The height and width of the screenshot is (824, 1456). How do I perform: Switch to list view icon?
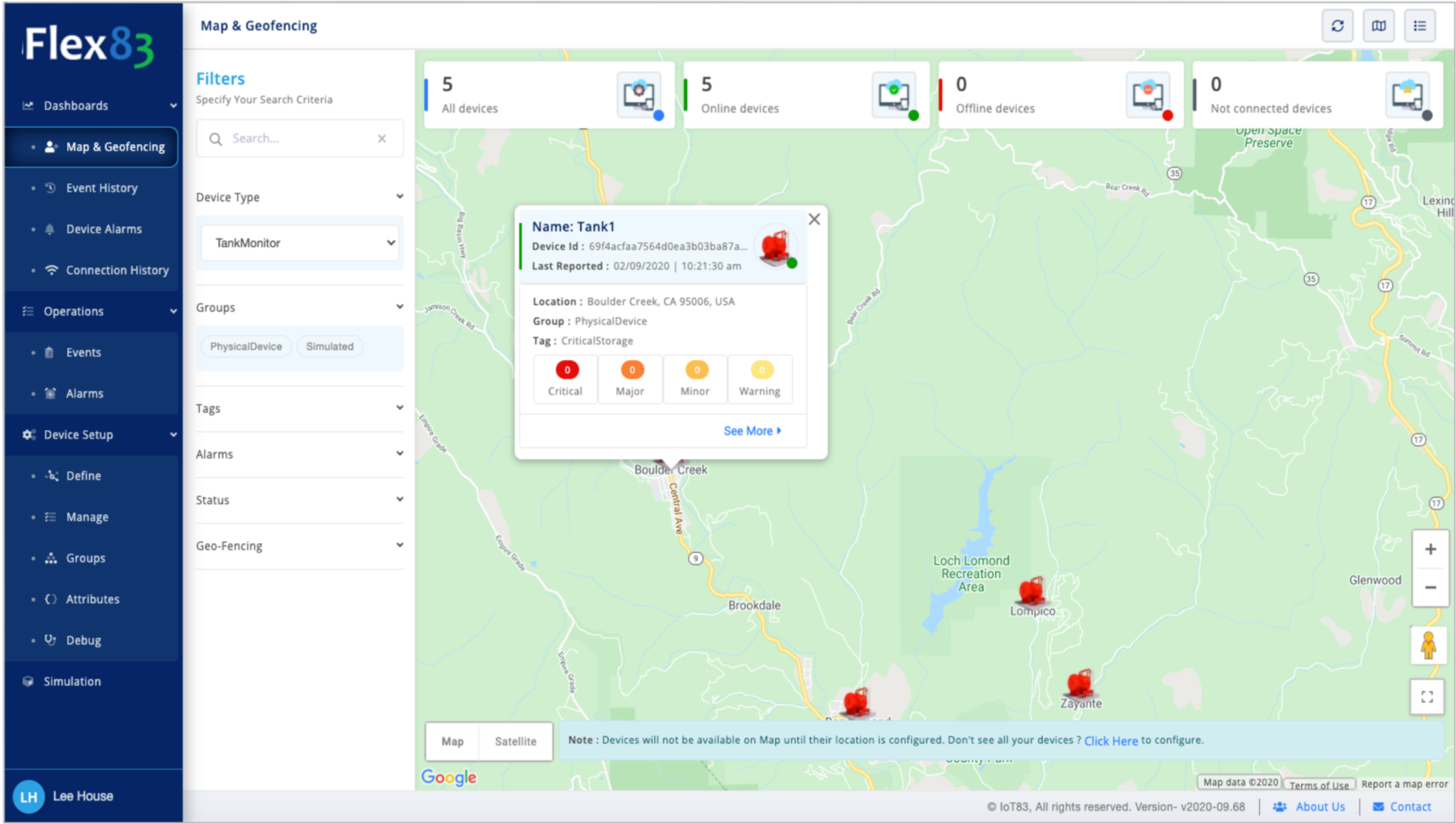[x=1420, y=26]
